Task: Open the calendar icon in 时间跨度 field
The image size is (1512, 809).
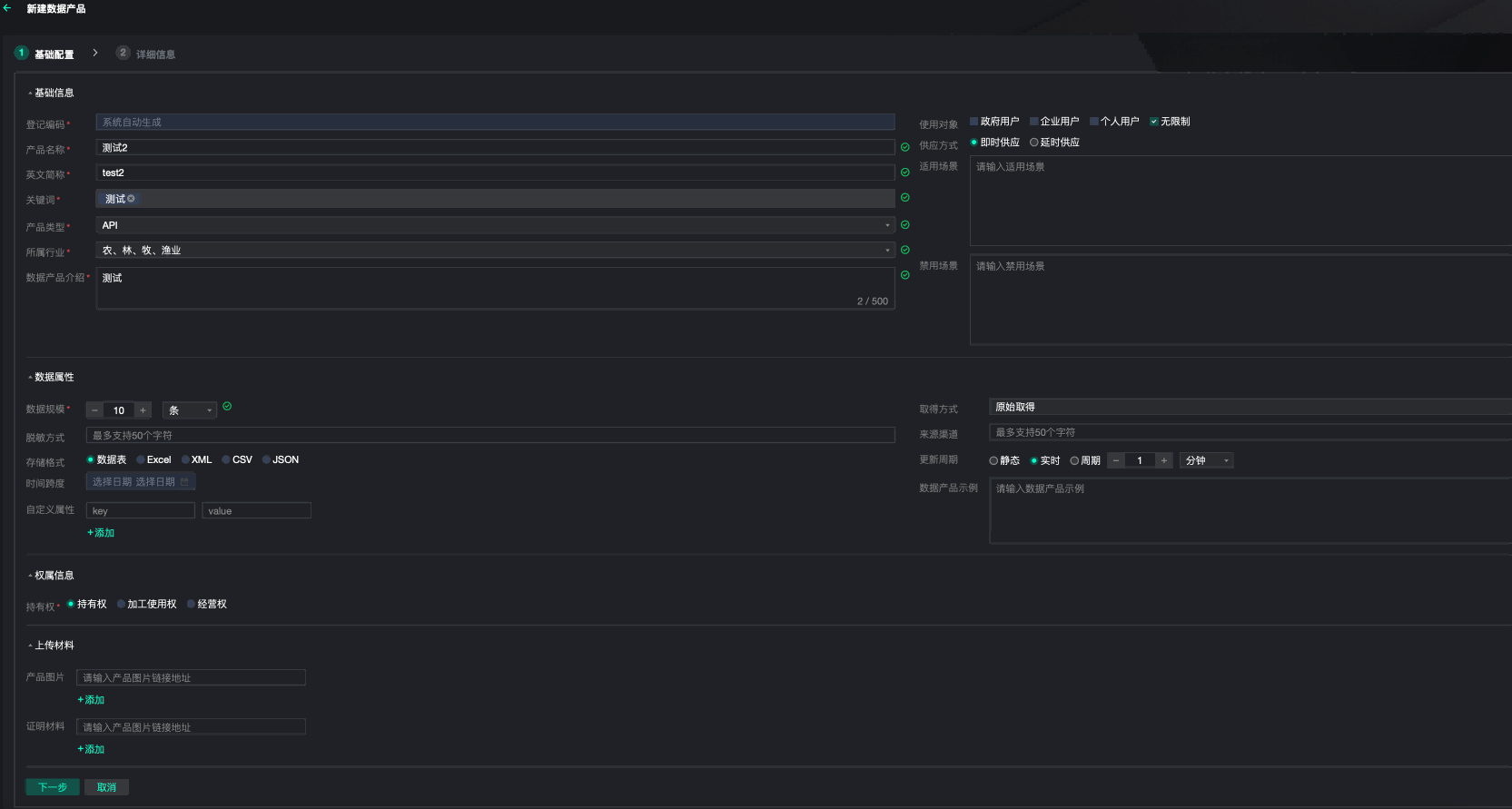Action: click(184, 482)
